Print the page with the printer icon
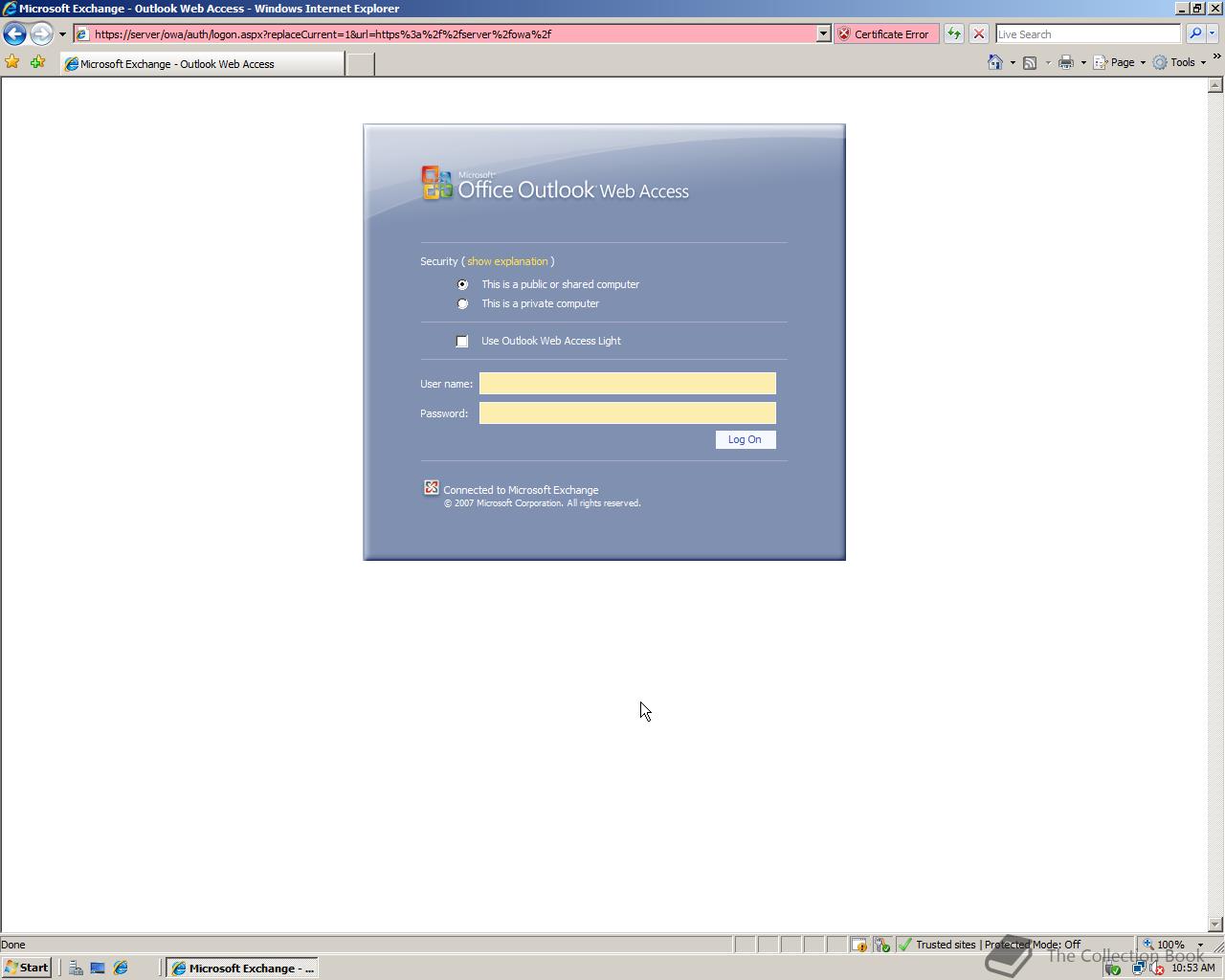The image size is (1225, 980). (1065, 62)
